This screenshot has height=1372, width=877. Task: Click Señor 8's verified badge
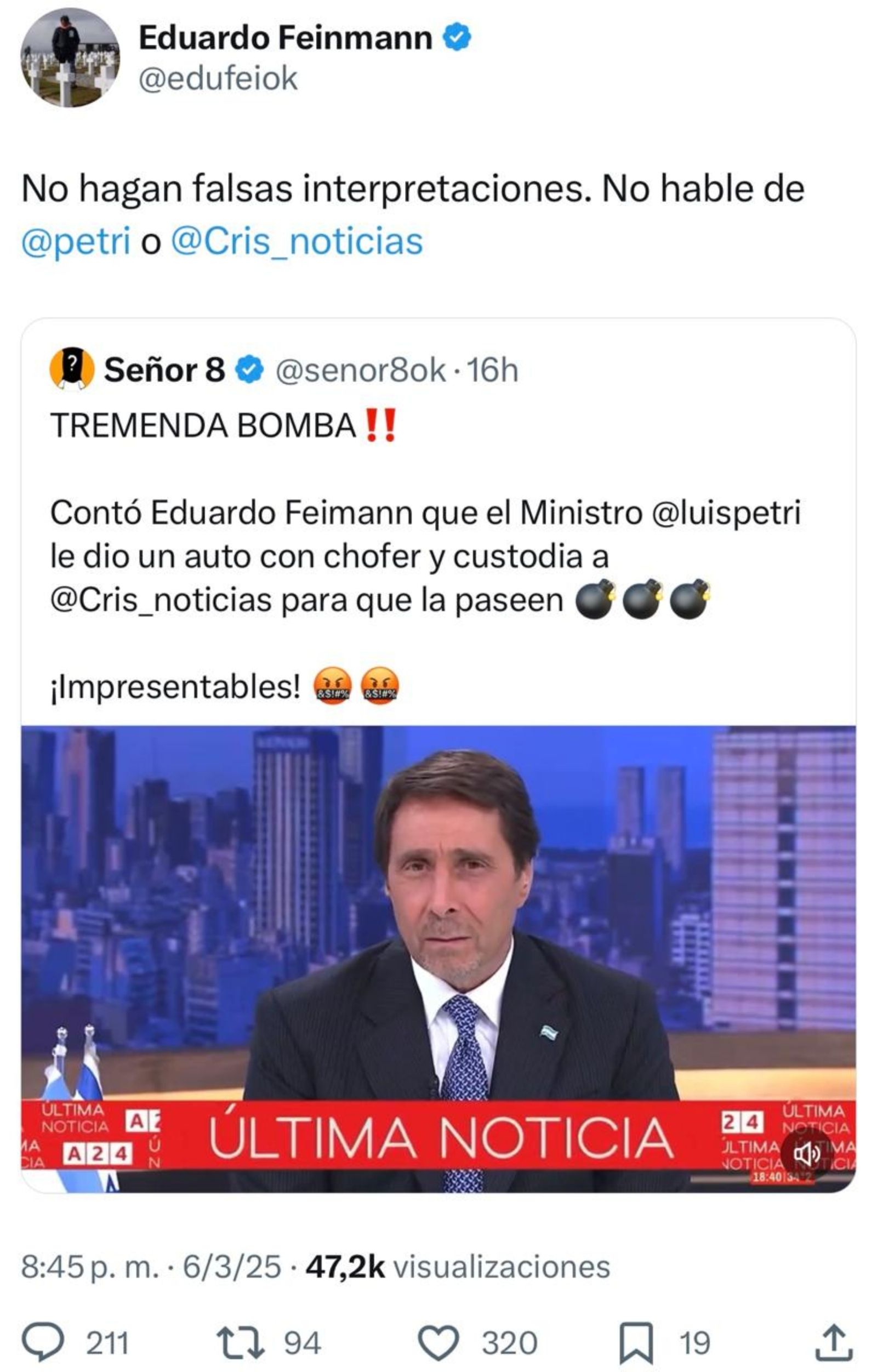tap(249, 370)
